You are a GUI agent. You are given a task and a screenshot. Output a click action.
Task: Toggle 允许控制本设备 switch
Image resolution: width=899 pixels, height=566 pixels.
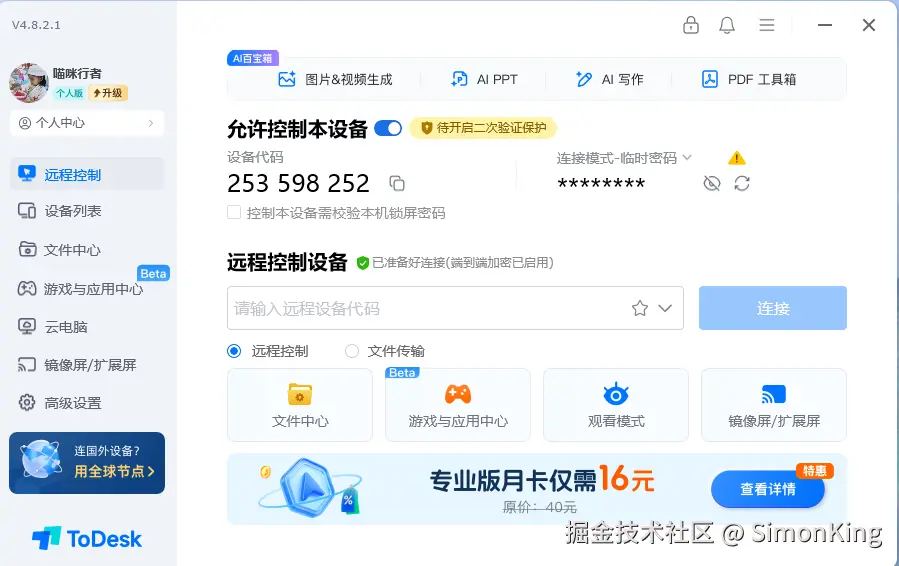(x=388, y=128)
